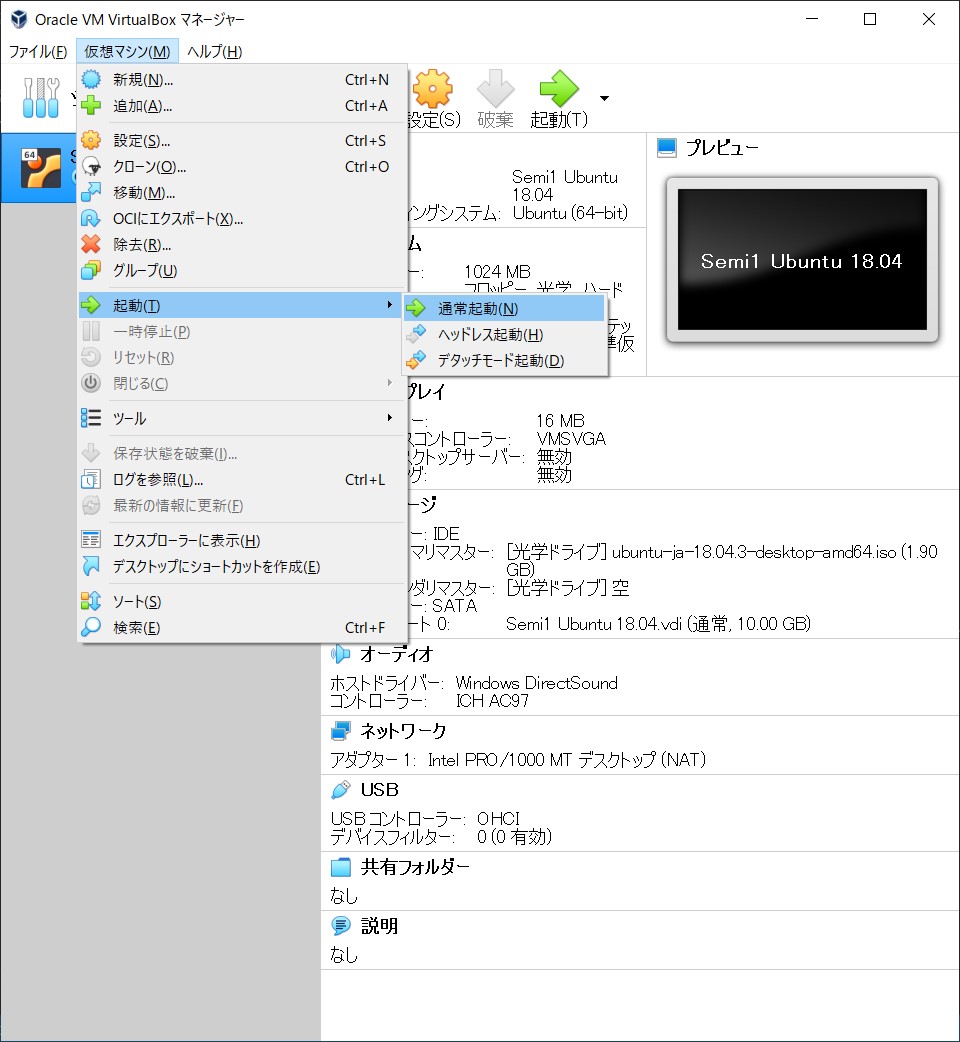Click the ネットワーク section heading

[x=403, y=731]
